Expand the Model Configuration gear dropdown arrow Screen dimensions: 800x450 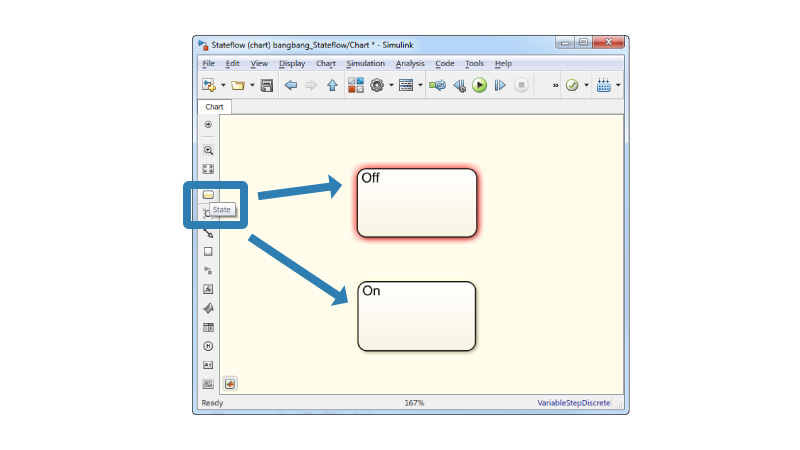[x=391, y=86]
